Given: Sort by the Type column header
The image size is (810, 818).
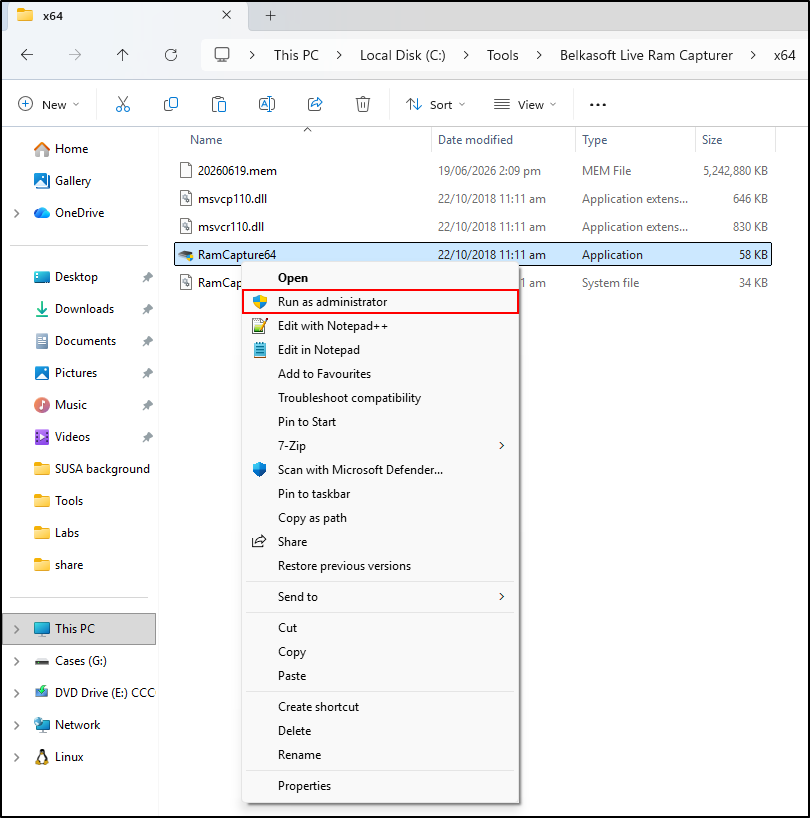Looking at the screenshot, I should (x=595, y=140).
